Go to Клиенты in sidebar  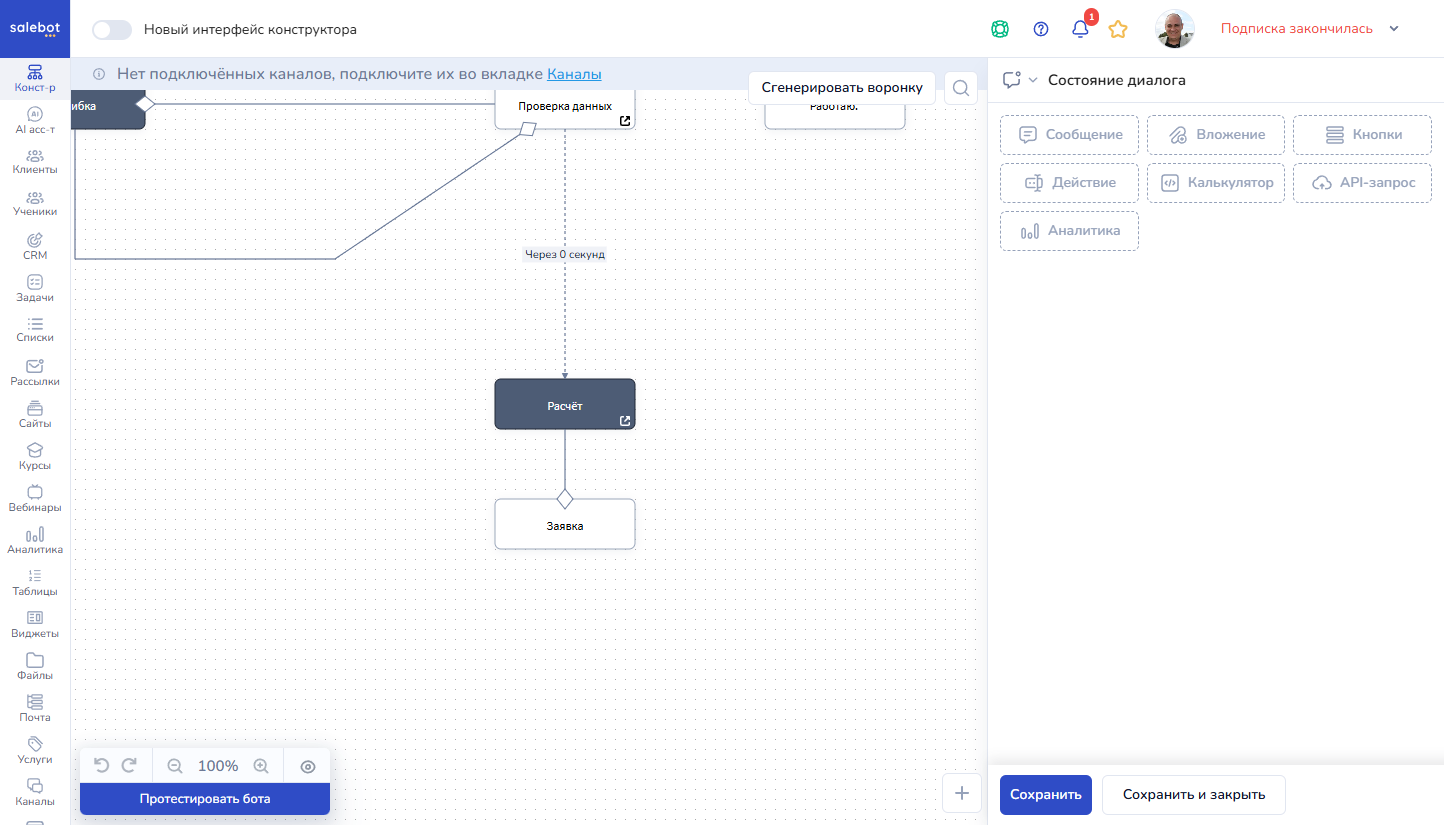pos(35,162)
